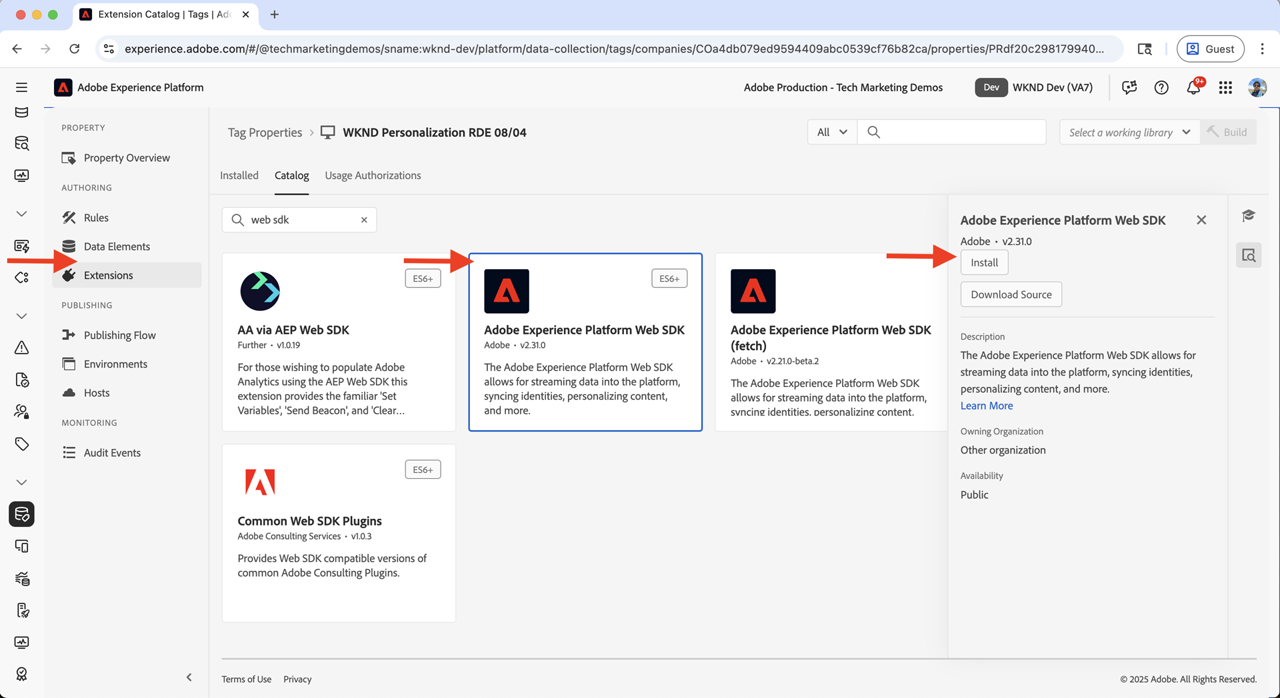
Task: Open the Dev WKND Dev sandbox switcher
Action: coord(1036,87)
